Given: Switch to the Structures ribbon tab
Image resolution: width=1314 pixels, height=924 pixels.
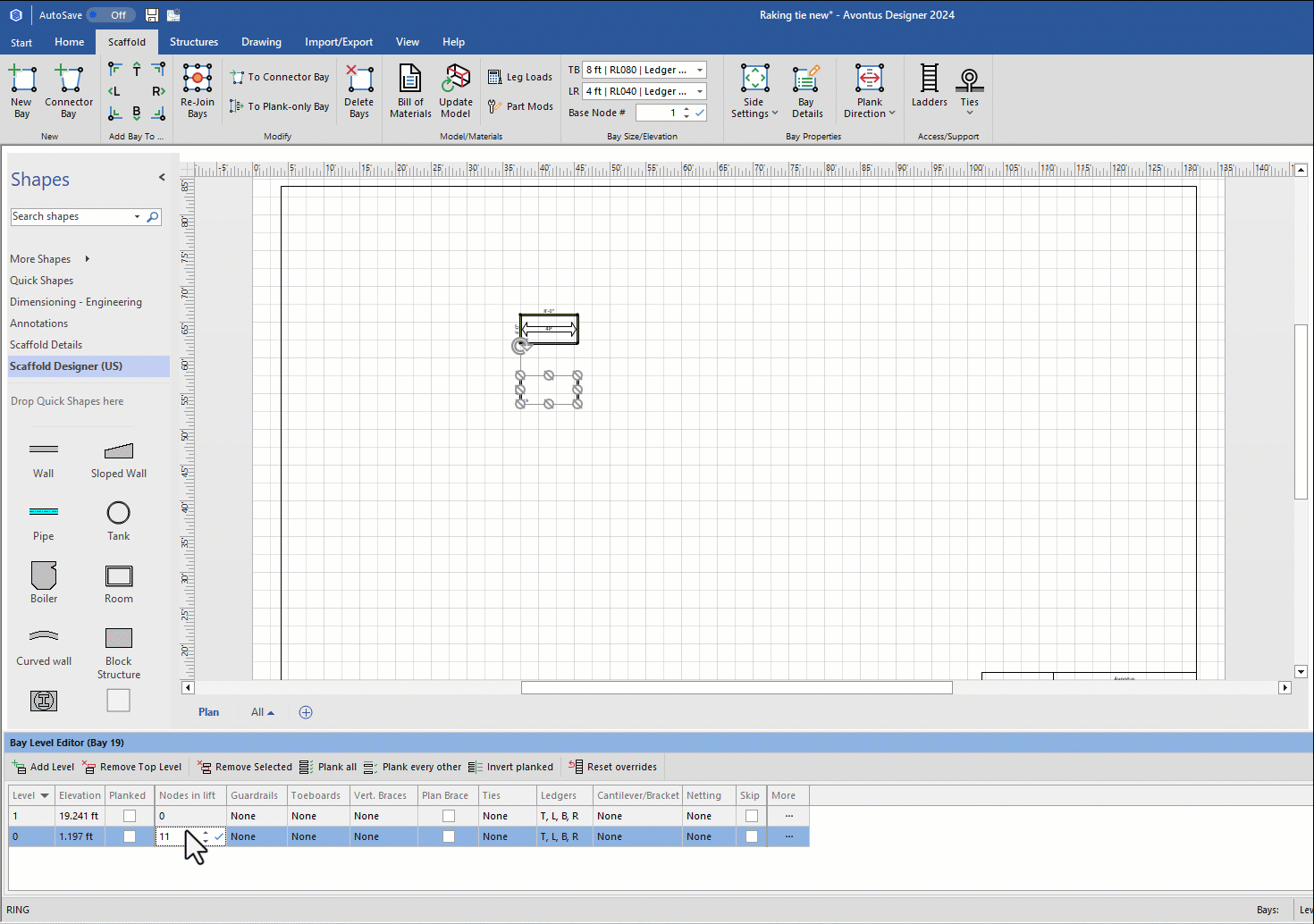Looking at the screenshot, I should click(194, 42).
